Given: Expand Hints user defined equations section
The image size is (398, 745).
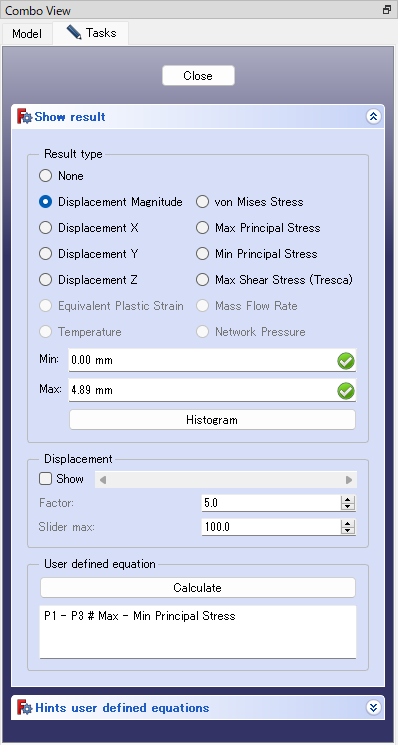Looking at the screenshot, I should (x=373, y=707).
